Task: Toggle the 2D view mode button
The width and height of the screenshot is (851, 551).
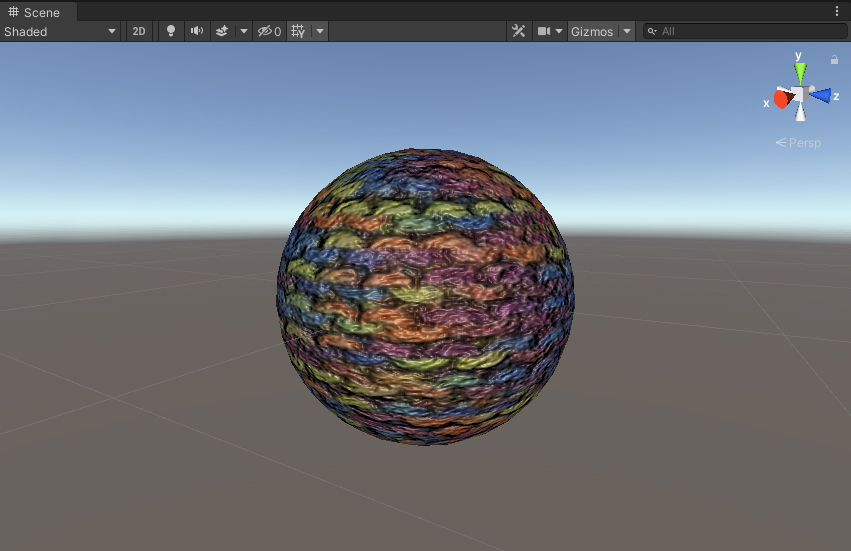Action: (x=139, y=31)
